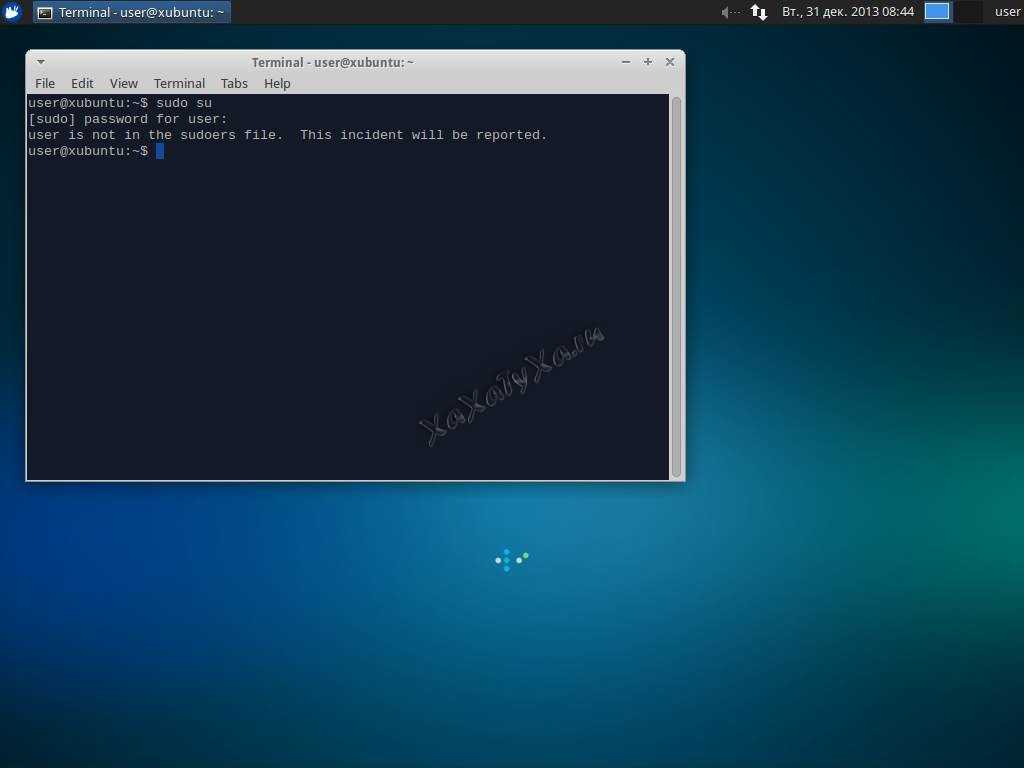Click the Terminal taskbar window button
Viewport: 1024px width, 768px height.
132,12
